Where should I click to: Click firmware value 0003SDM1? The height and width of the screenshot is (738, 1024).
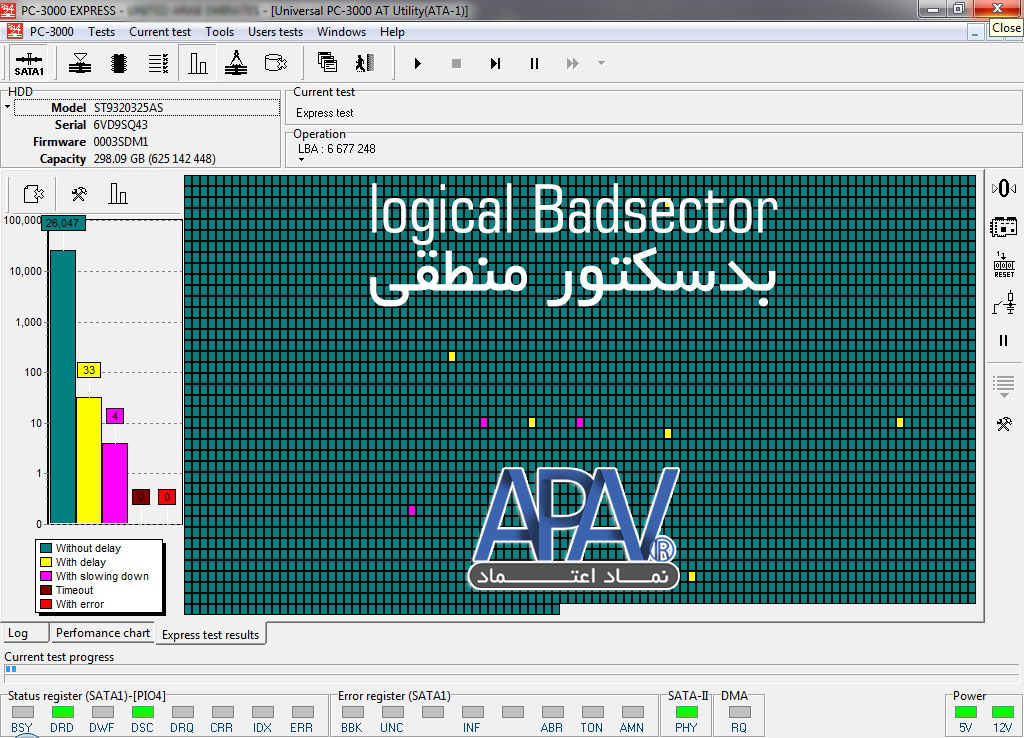121,142
